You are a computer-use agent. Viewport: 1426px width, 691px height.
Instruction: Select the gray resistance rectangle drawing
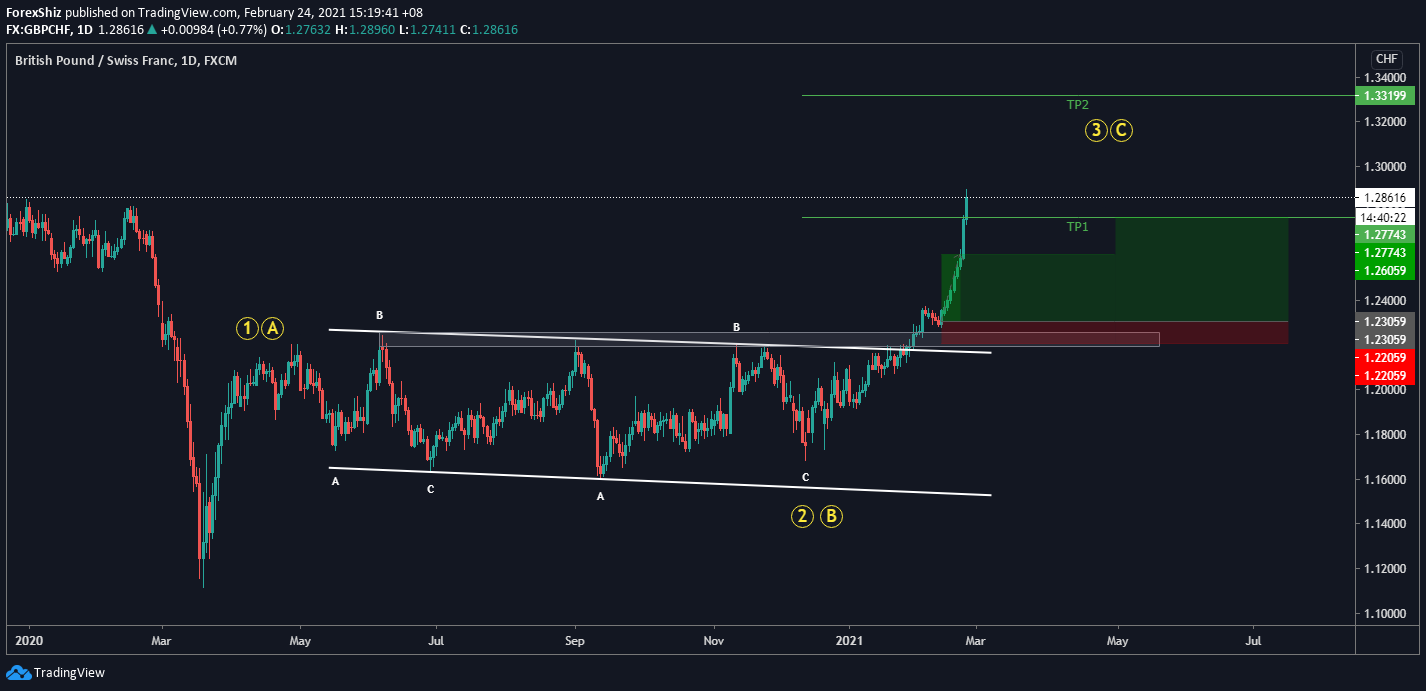point(769,339)
